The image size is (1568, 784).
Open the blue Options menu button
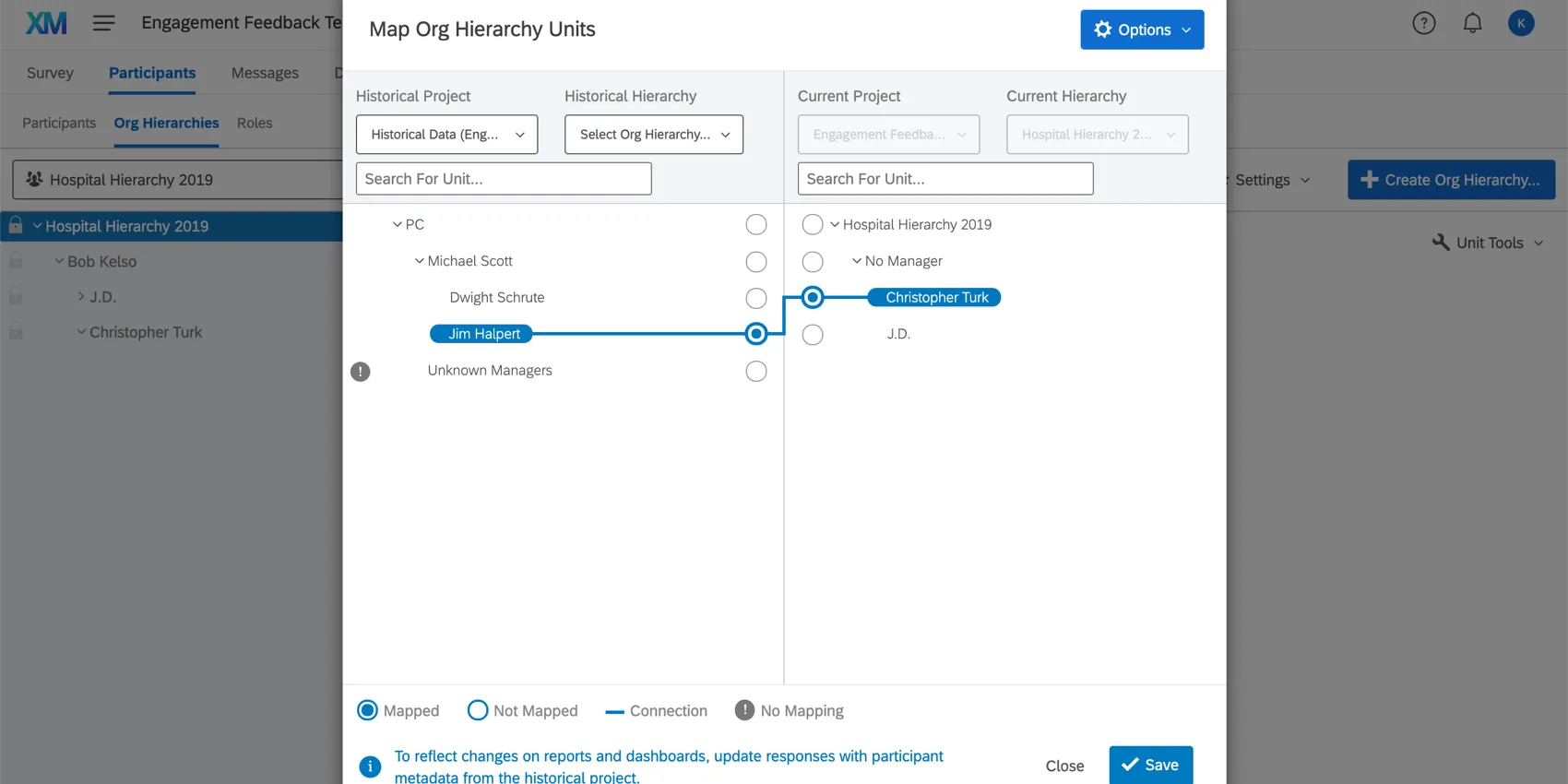(x=1142, y=30)
